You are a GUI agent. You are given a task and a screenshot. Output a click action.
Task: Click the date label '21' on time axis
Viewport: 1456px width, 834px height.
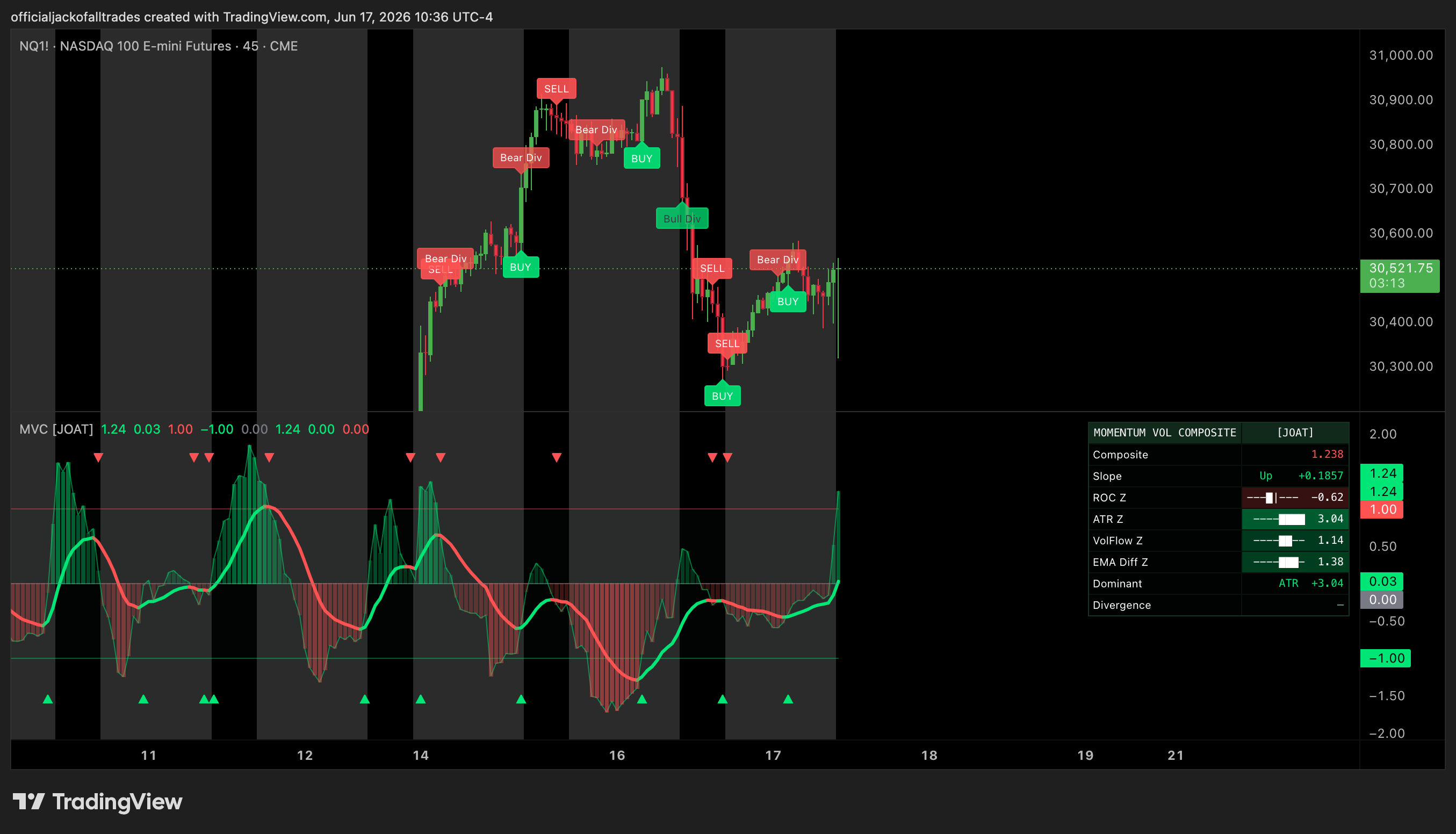point(1176,755)
